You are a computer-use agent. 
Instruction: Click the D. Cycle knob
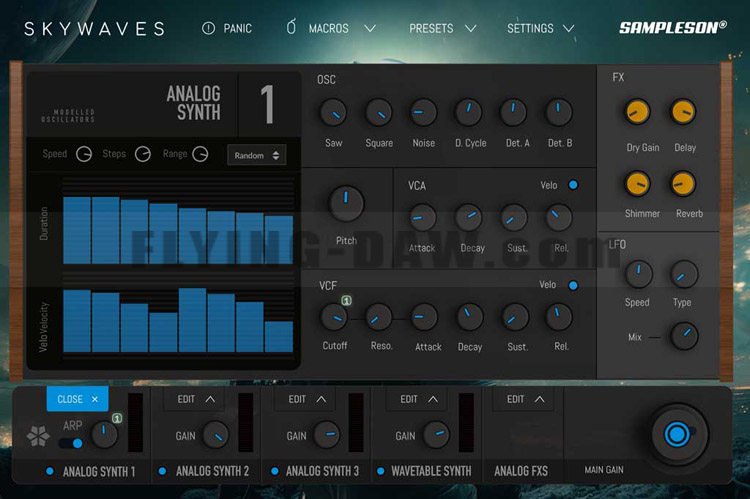pyautogui.click(x=469, y=113)
